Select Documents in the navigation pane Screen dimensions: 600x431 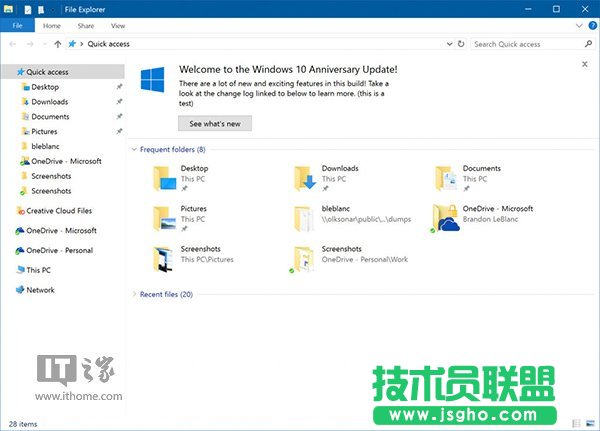[50, 117]
